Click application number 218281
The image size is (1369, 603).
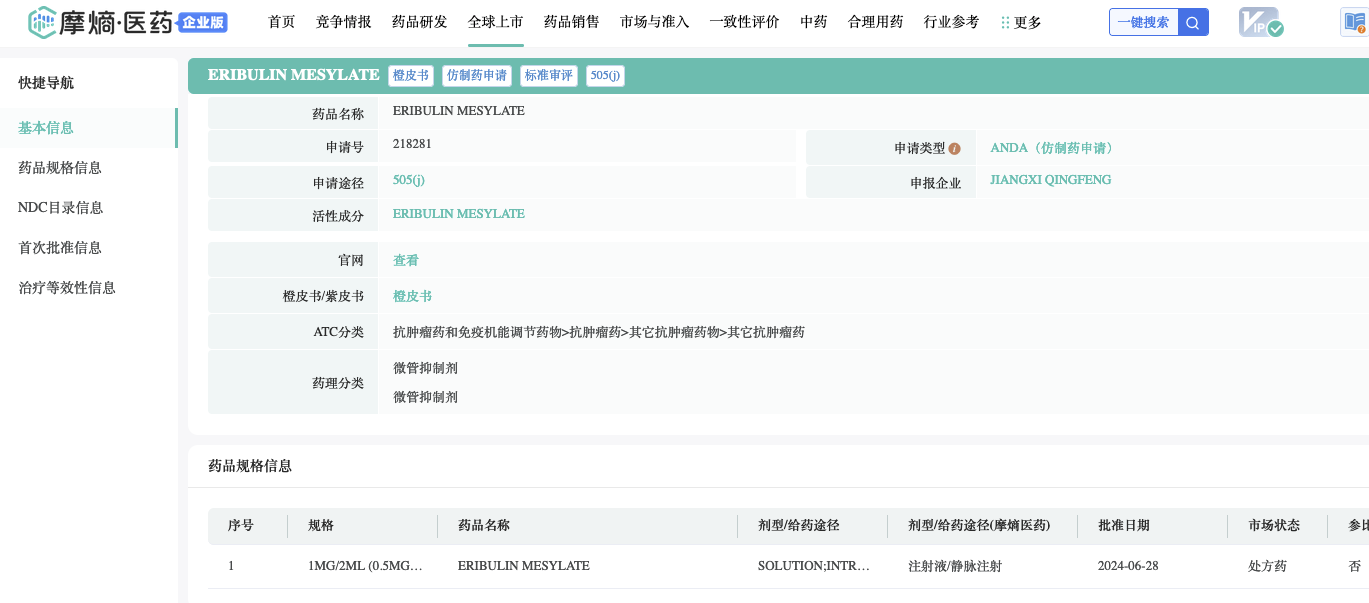click(x=412, y=144)
